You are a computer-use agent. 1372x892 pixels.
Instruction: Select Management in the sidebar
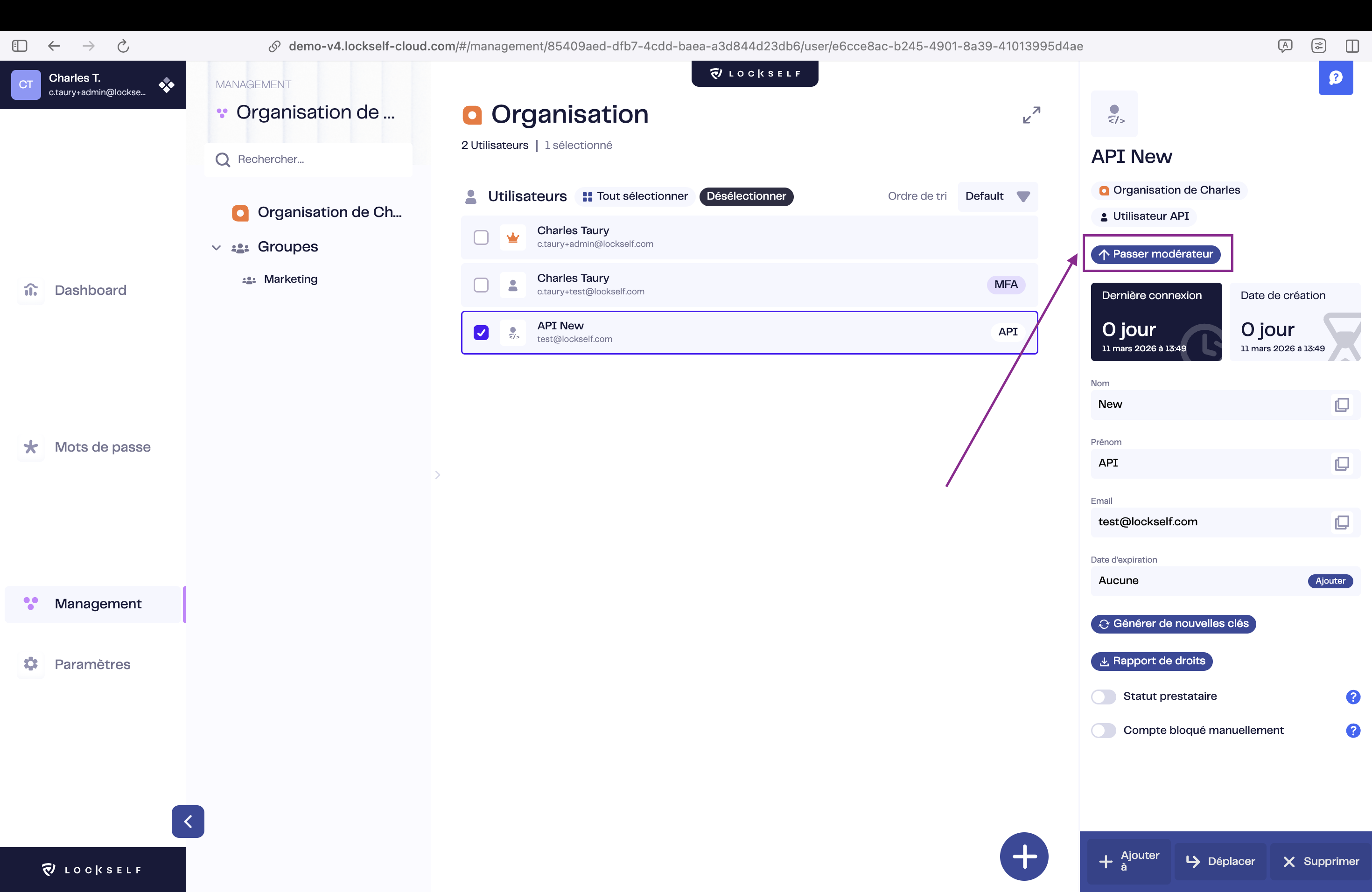[x=93, y=604]
